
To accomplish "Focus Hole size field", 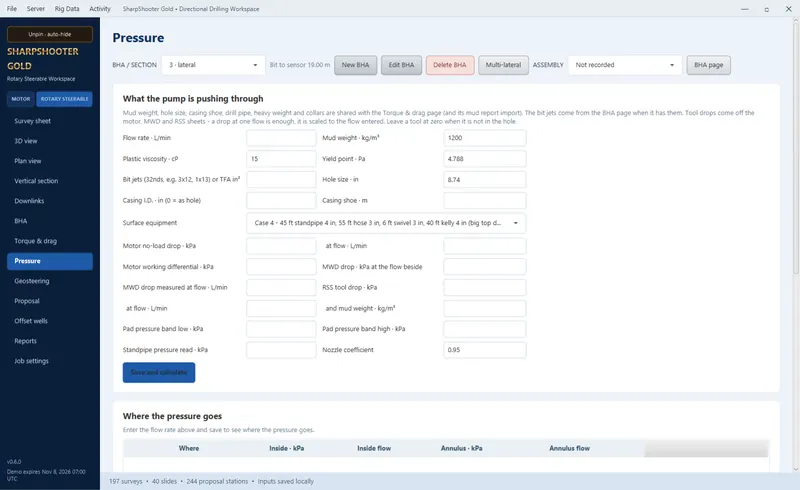I will tap(485, 180).
